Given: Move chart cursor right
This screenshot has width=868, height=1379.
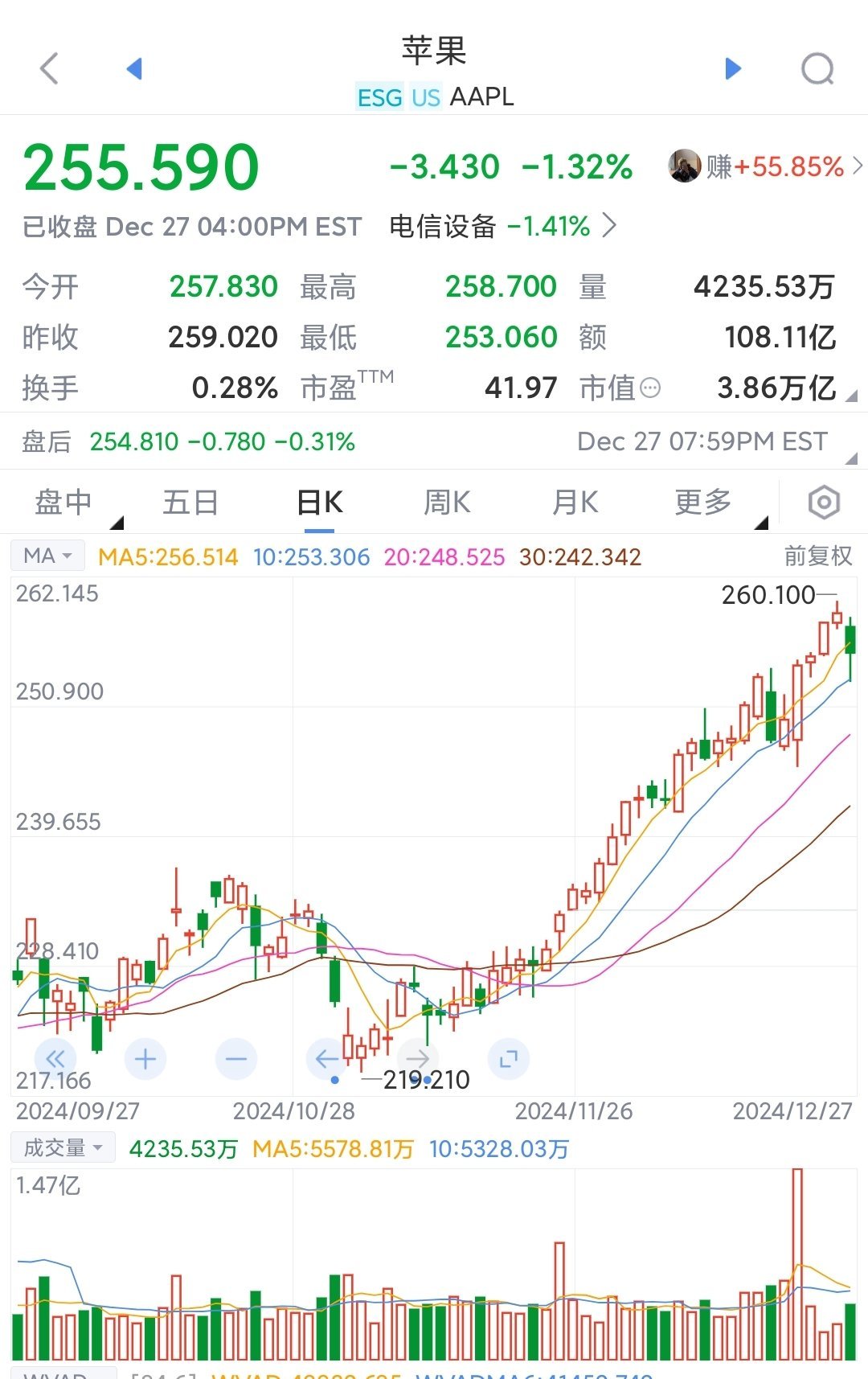Looking at the screenshot, I should 418,1059.
